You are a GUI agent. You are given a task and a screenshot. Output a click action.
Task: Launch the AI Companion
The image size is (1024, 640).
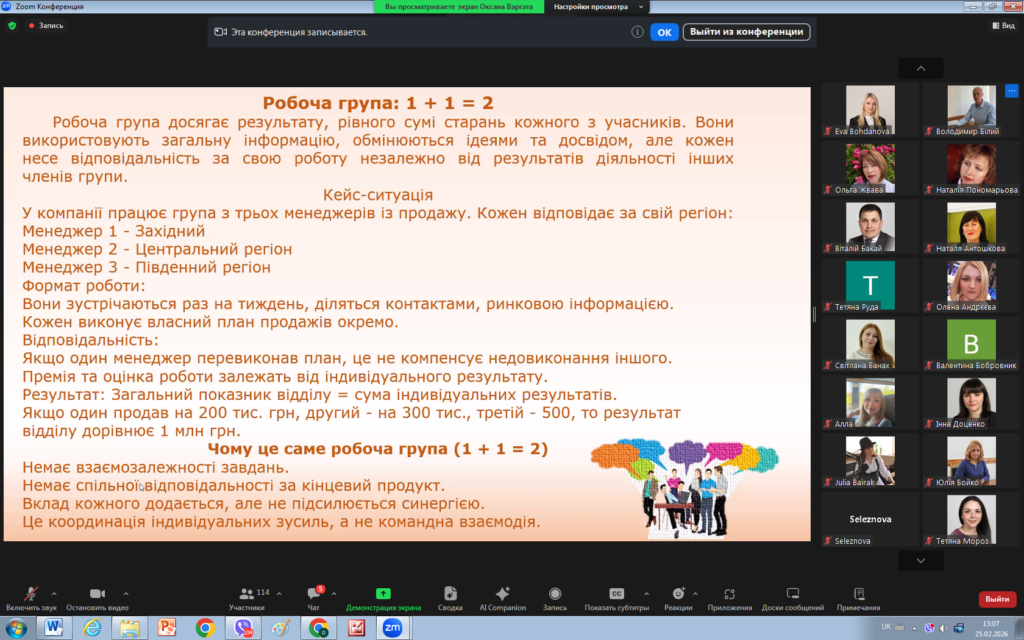coord(502,594)
